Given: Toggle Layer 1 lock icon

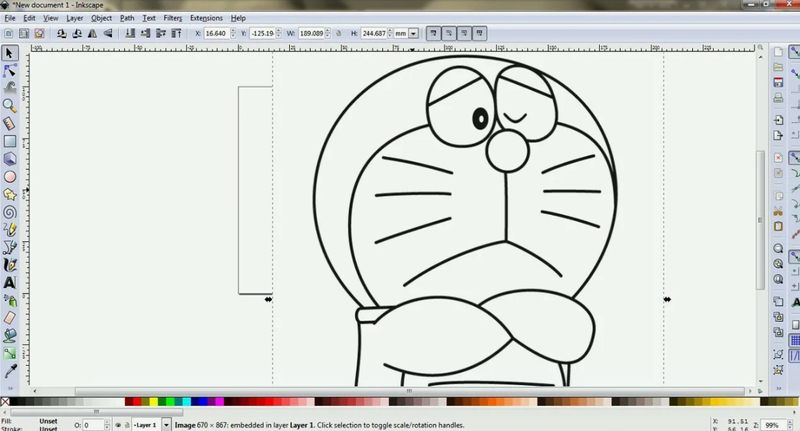Looking at the screenshot, I should click(127, 425).
